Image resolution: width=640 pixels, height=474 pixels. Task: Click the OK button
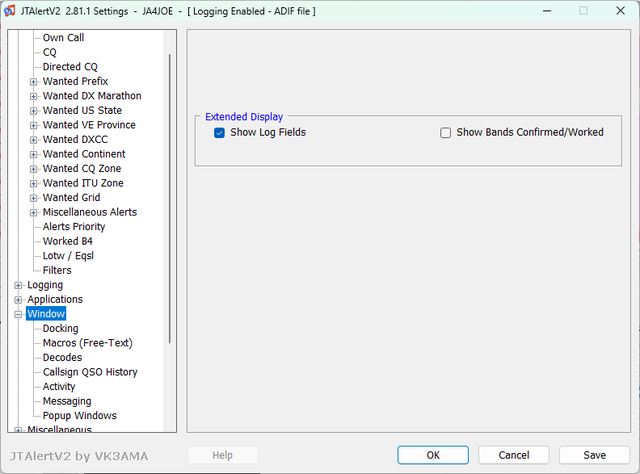click(x=433, y=455)
